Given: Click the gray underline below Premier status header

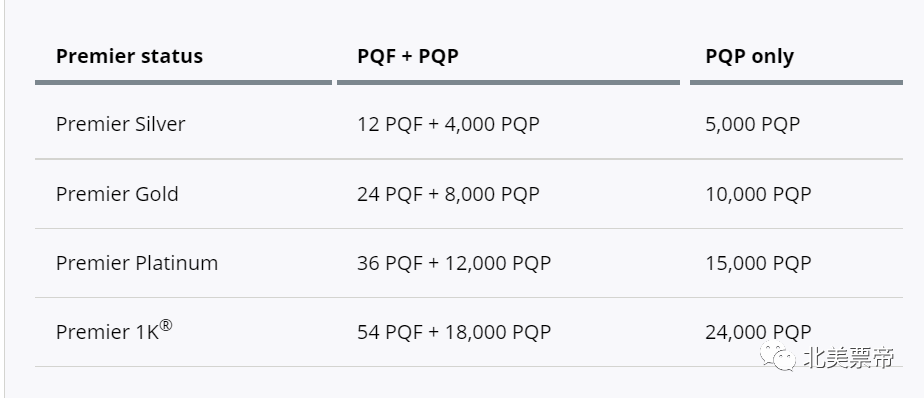Looking at the screenshot, I should pyautogui.click(x=183, y=83).
